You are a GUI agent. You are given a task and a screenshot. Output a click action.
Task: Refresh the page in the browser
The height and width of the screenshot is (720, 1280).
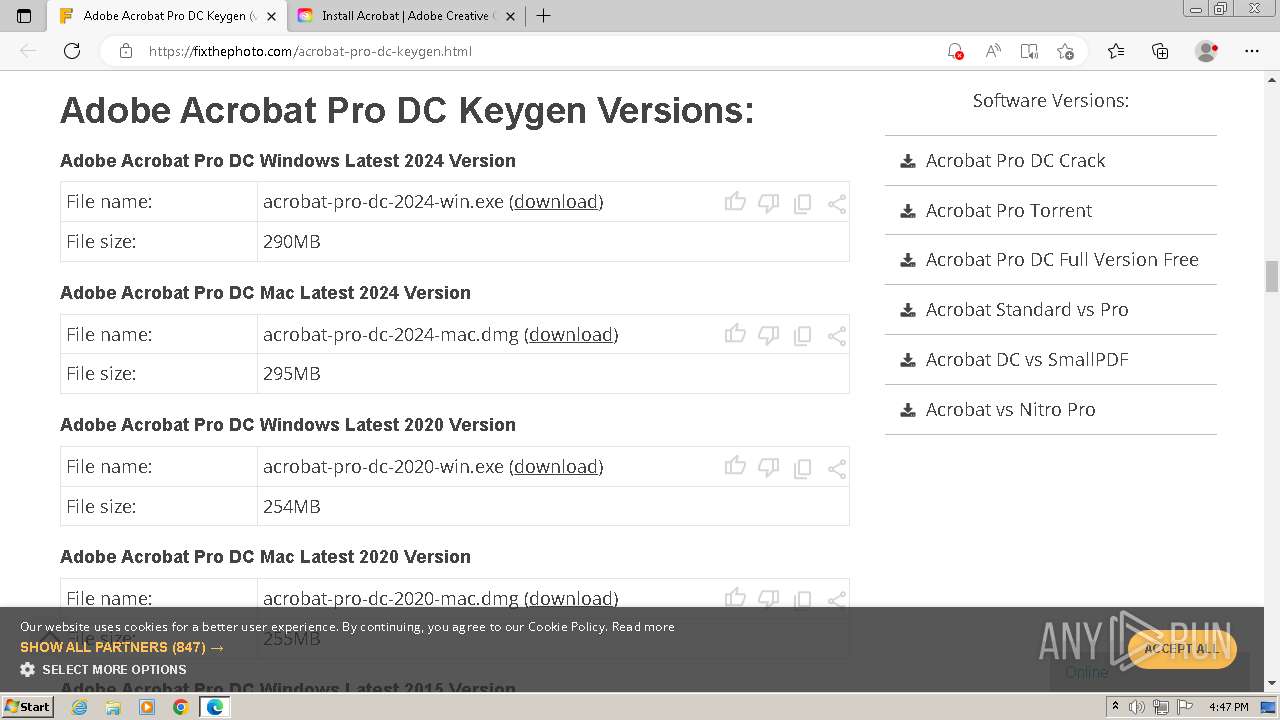coord(72,51)
